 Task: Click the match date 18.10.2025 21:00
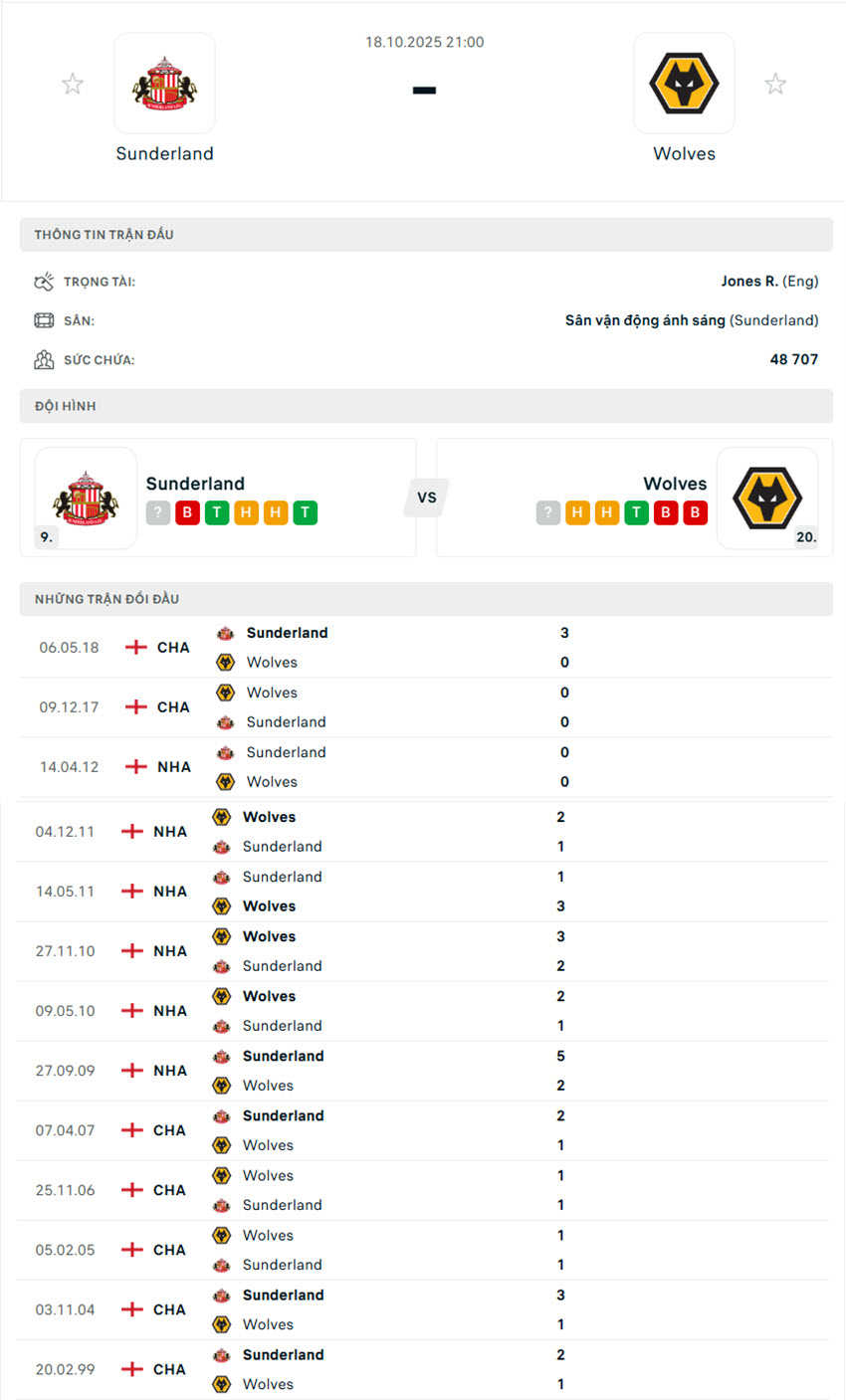[424, 42]
